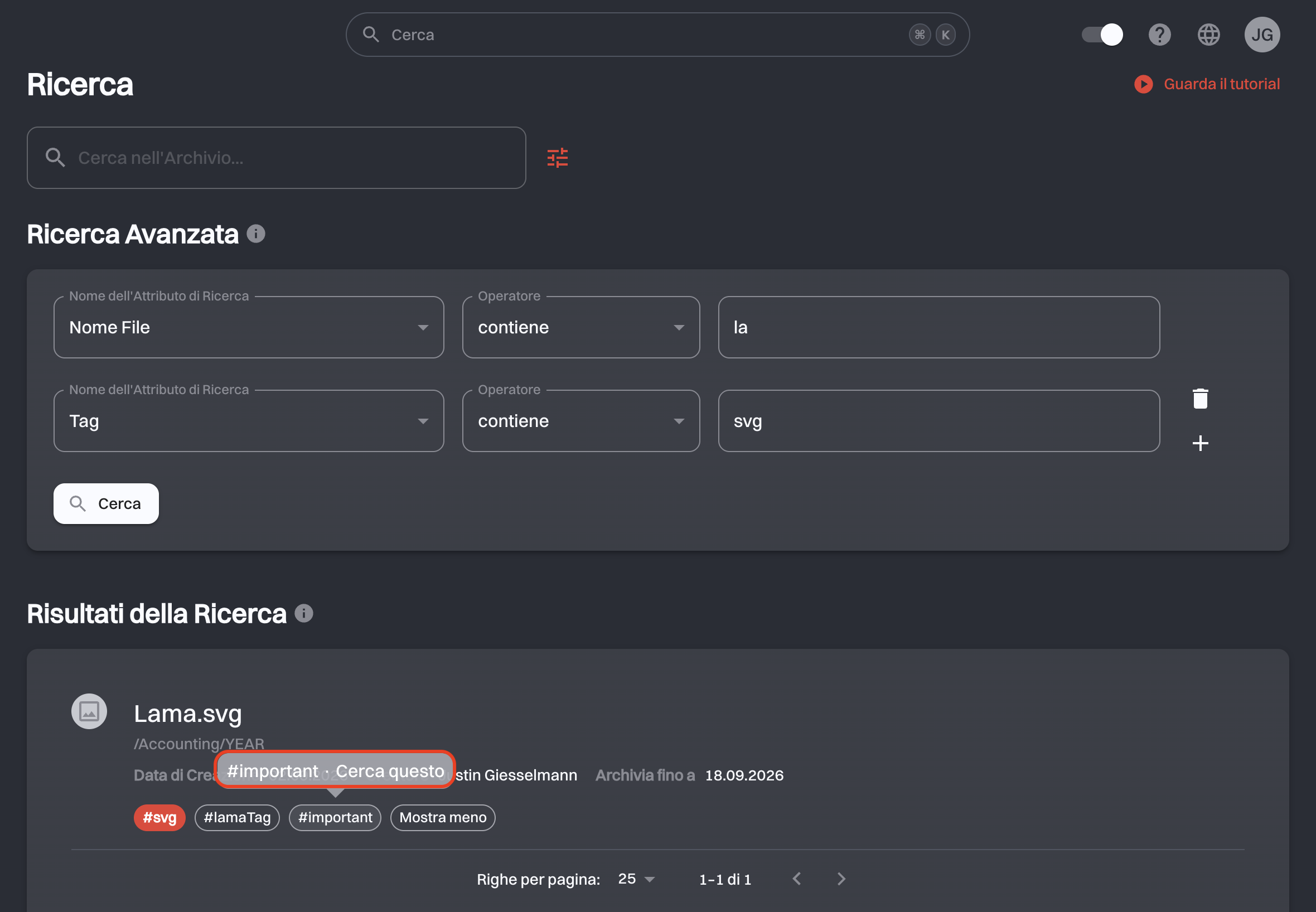Click the white Cerca search button
This screenshot has width=1316, height=912.
point(106,503)
